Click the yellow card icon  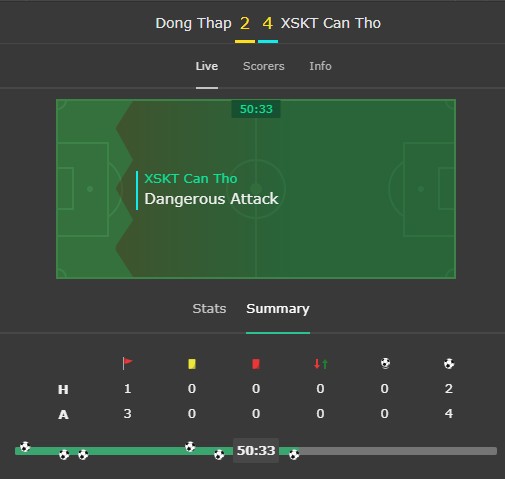[192, 364]
